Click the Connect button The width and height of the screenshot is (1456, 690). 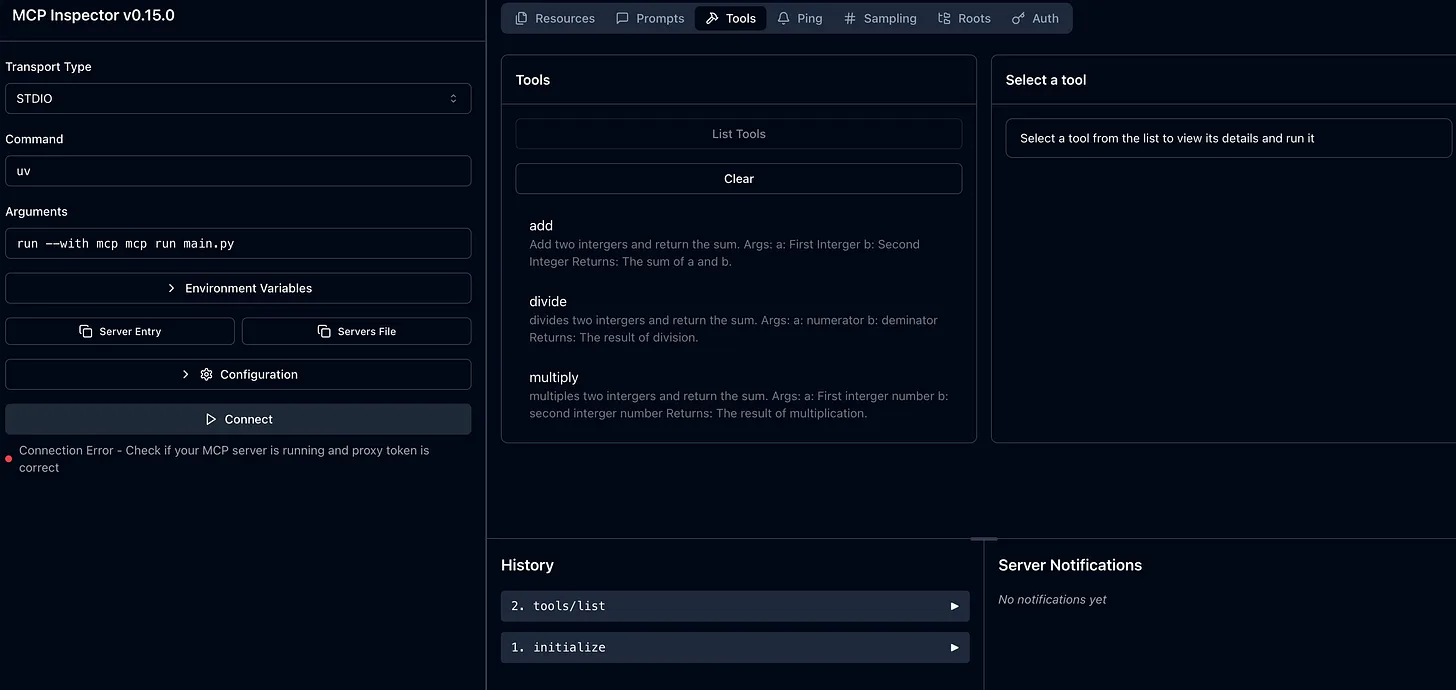238,419
